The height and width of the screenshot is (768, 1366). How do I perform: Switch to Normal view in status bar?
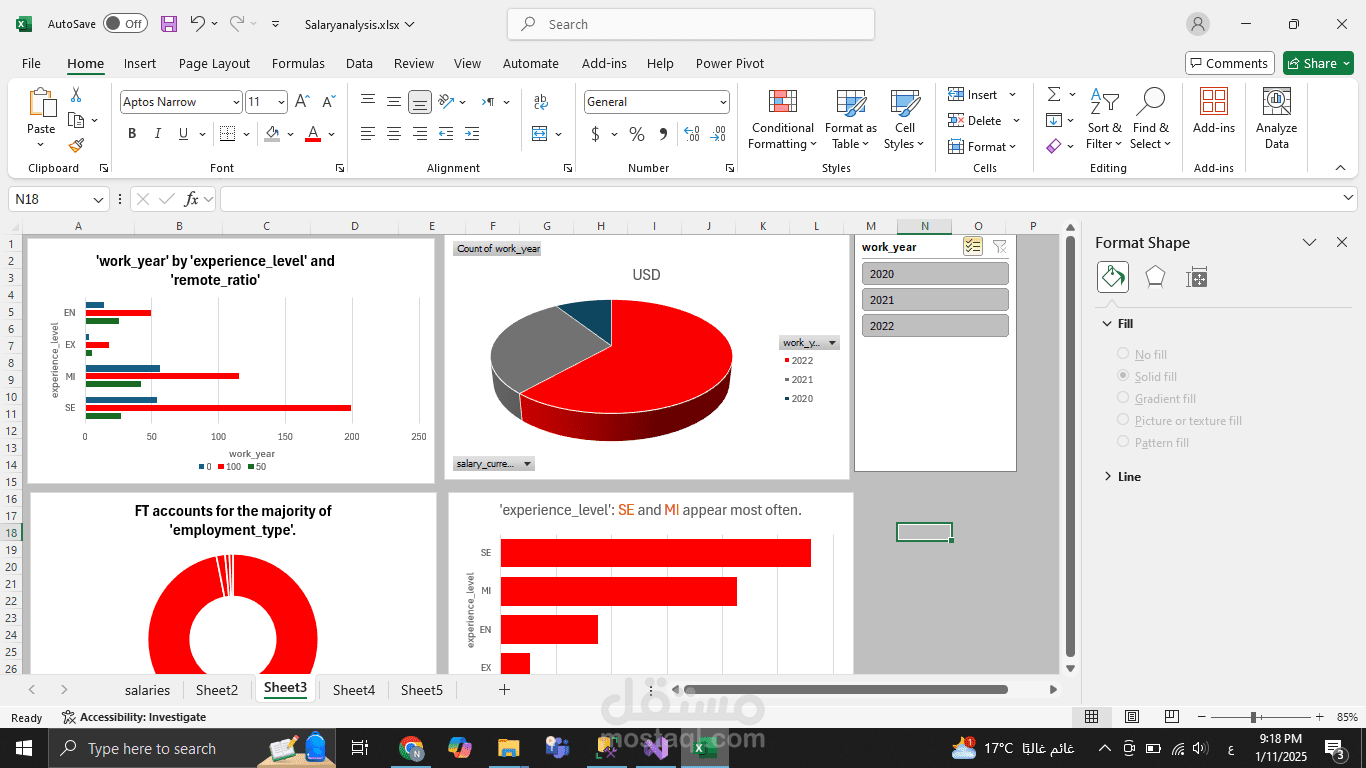[1092, 717]
